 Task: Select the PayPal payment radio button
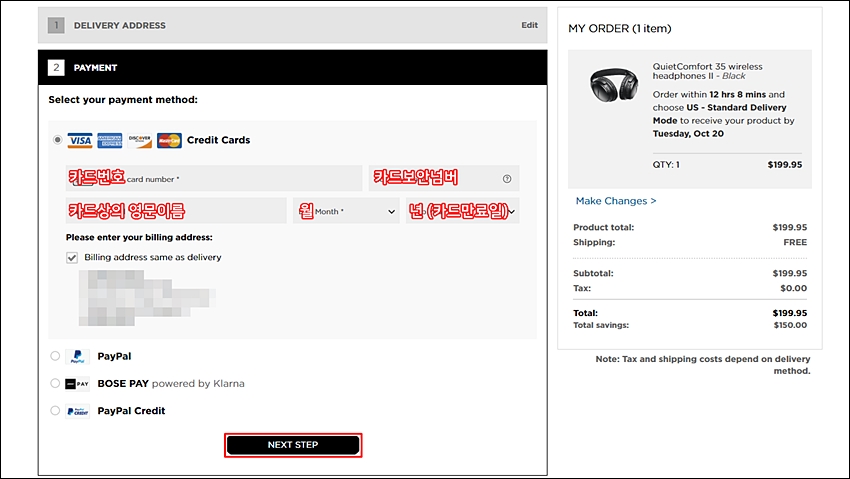(55, 356)
